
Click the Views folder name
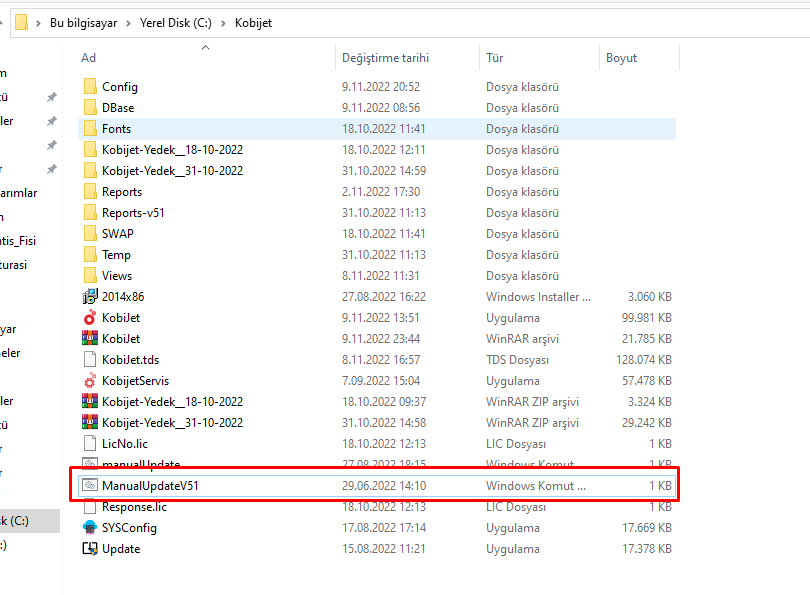117,275
